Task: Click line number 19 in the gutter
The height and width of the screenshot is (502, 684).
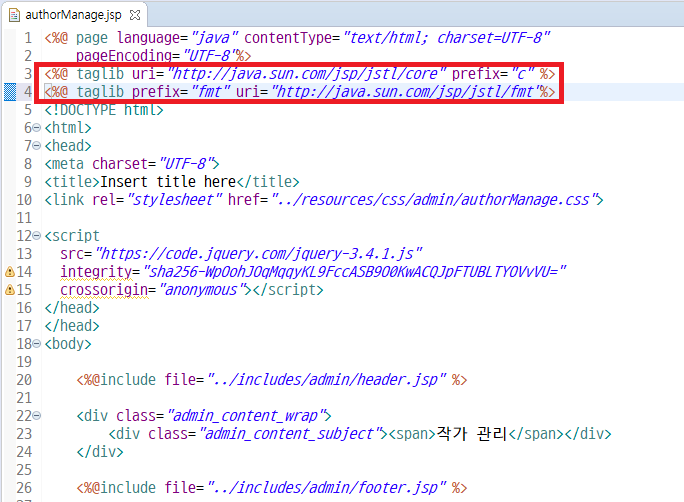Action: click(x=24, y=362)
